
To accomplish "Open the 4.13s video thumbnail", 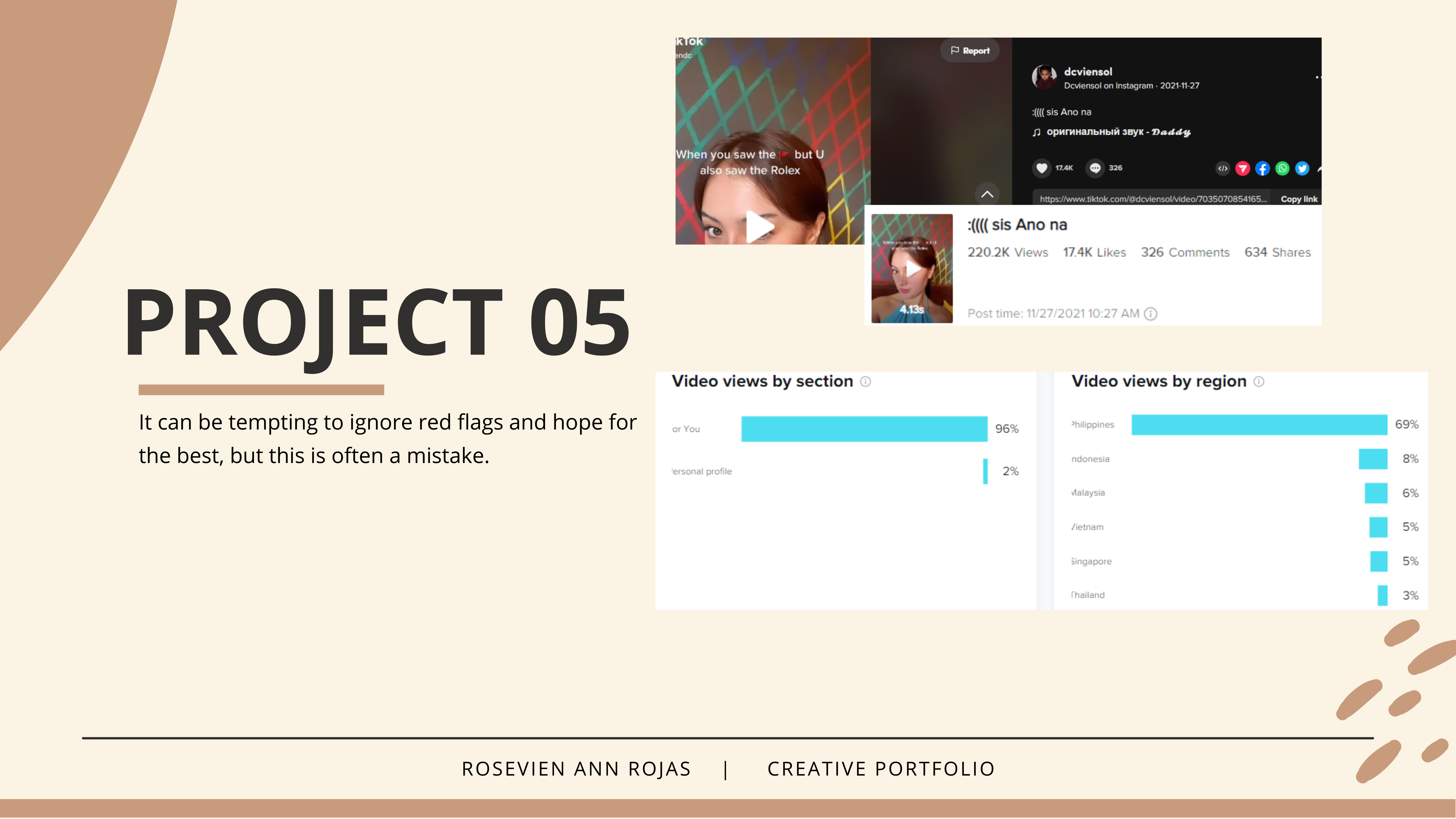I will pyautogui.click(x=912, y=268).
